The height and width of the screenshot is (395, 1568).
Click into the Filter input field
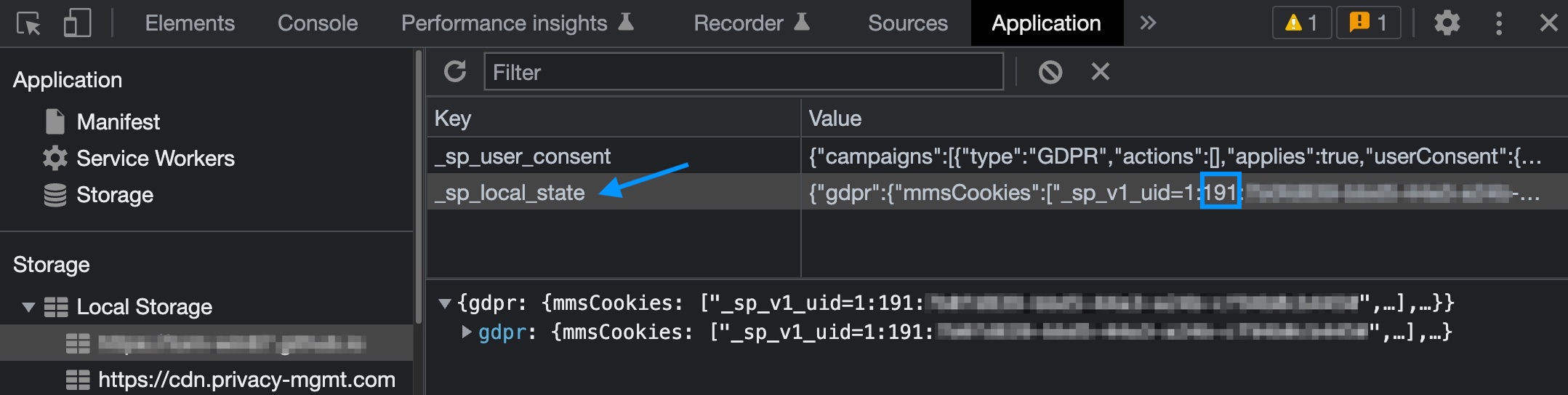point(744,72)
